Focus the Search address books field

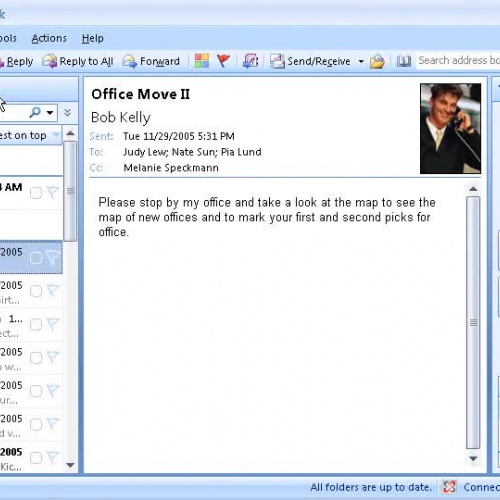(458, 61)
